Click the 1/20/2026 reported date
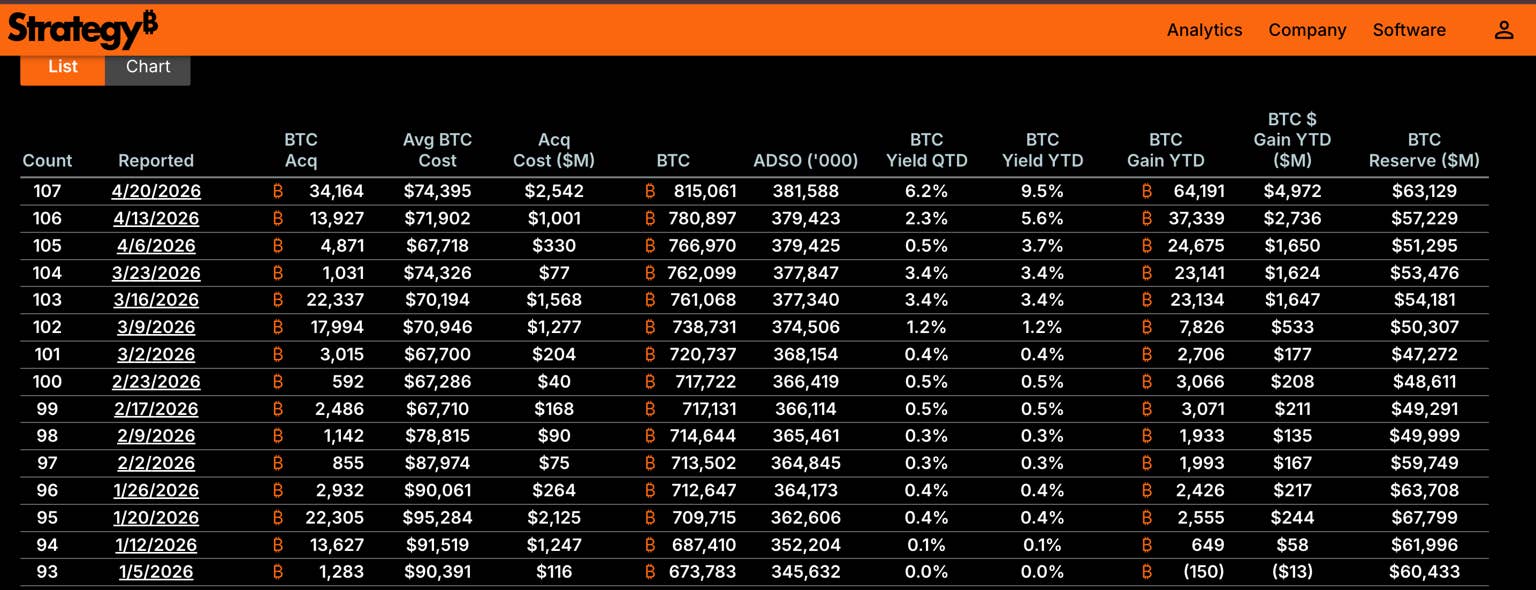This screenshot has height=590, width=1536. coord(156,518)
